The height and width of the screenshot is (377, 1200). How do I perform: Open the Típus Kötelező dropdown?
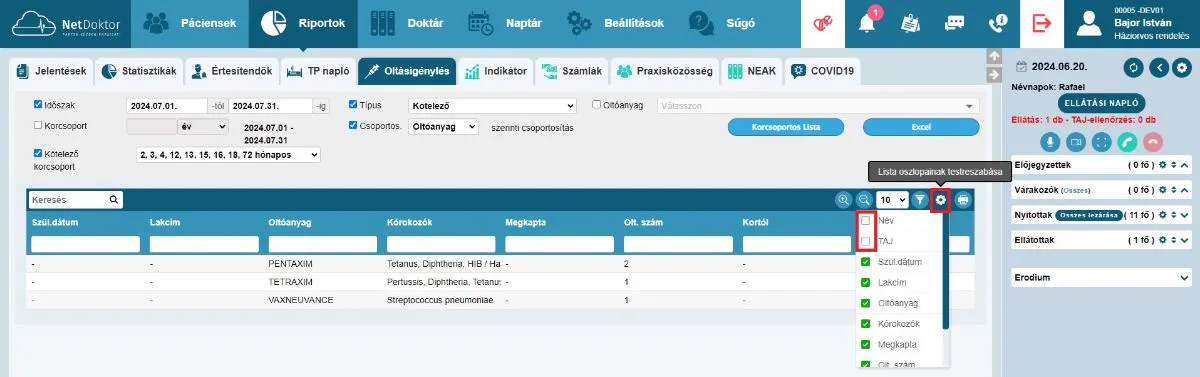(493, 105)
